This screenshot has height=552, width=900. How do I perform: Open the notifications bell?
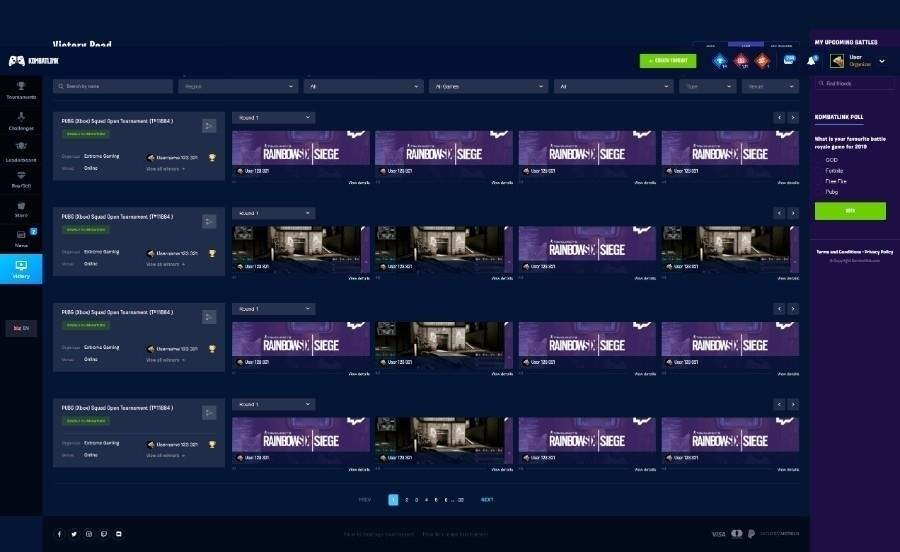[x=812, y=60]
